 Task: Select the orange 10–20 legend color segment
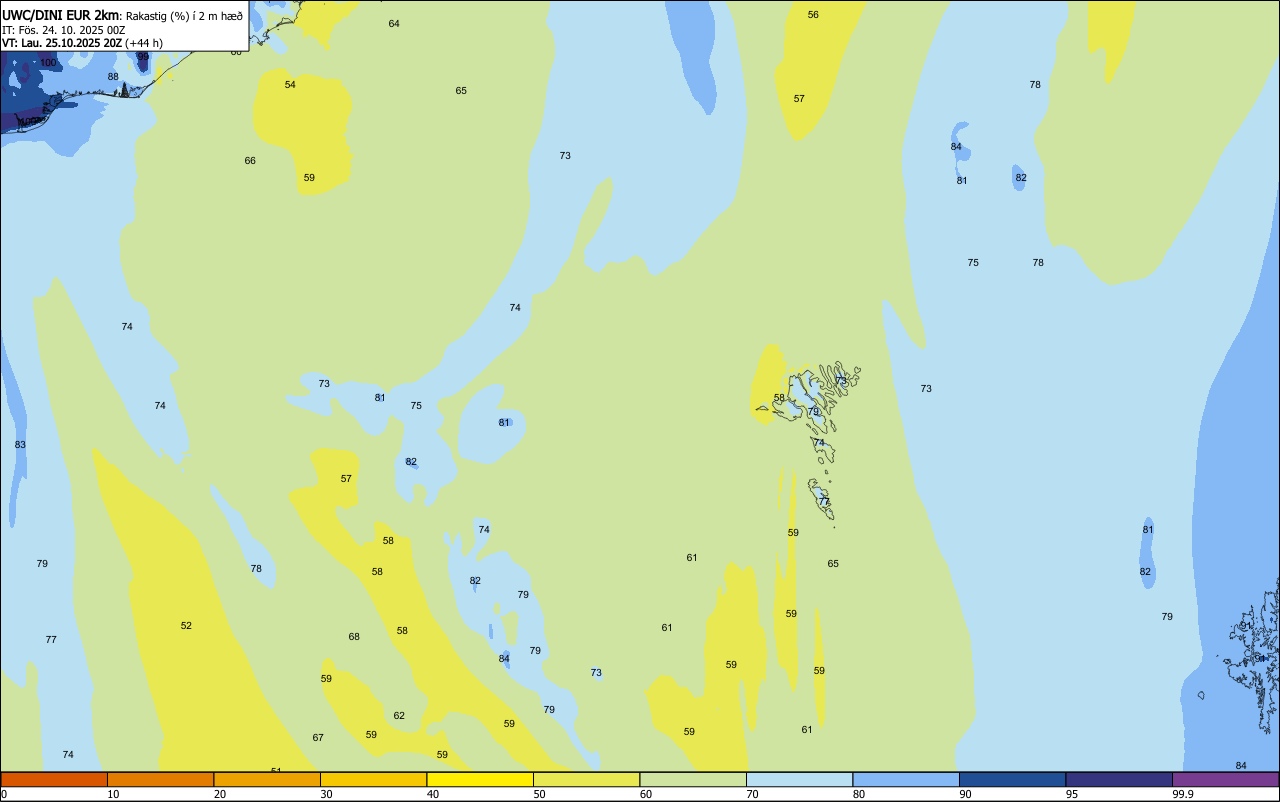click(x=160, y=779)
